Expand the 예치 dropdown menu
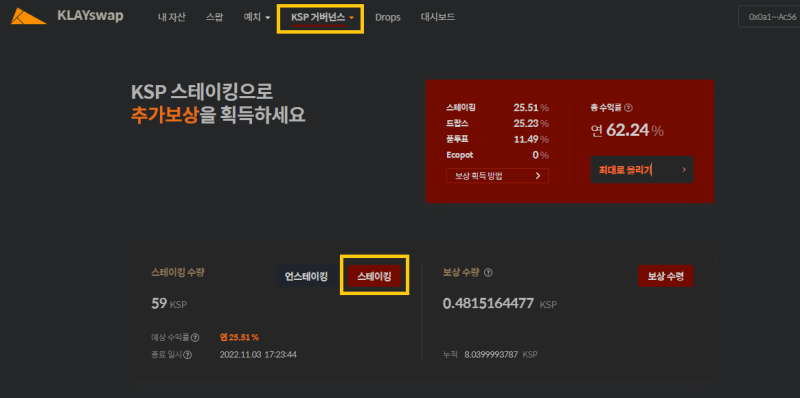Screen dimensions: 800x398 (x=257, y=17)
